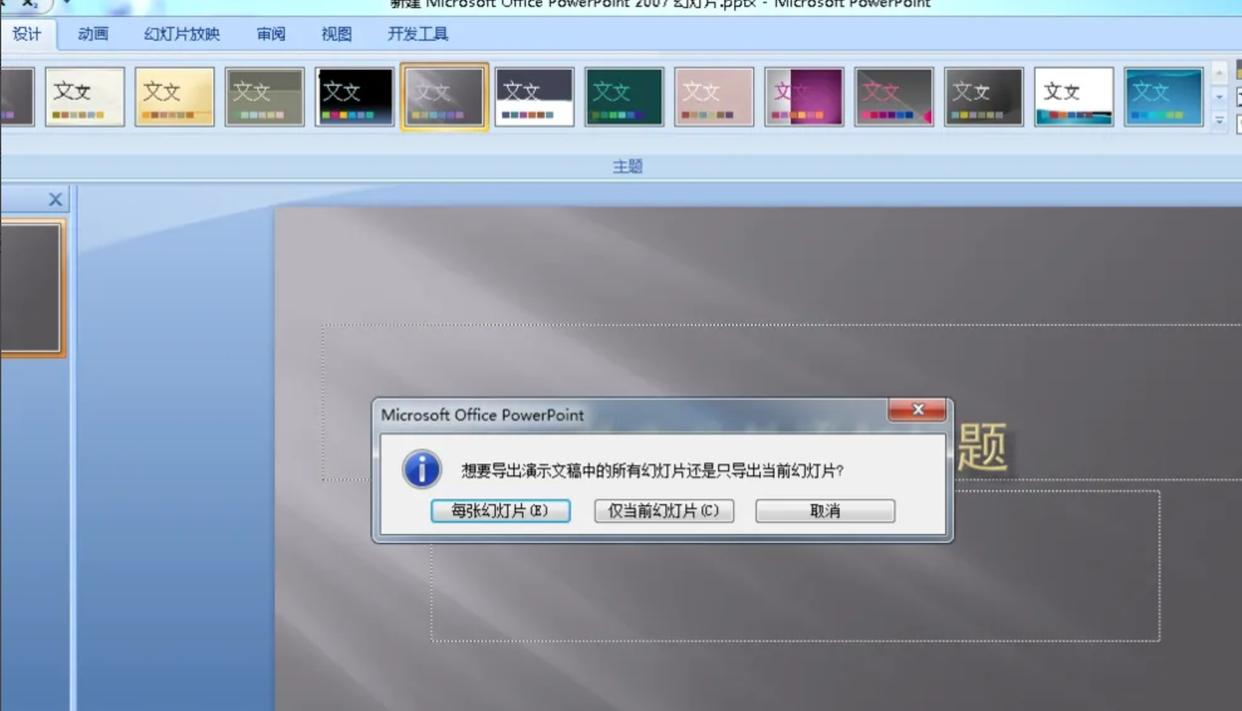Screen dimensions: 1242x711
Task: Apply the bright blue theme thumbnail
Action: (x=1164, y=97)
